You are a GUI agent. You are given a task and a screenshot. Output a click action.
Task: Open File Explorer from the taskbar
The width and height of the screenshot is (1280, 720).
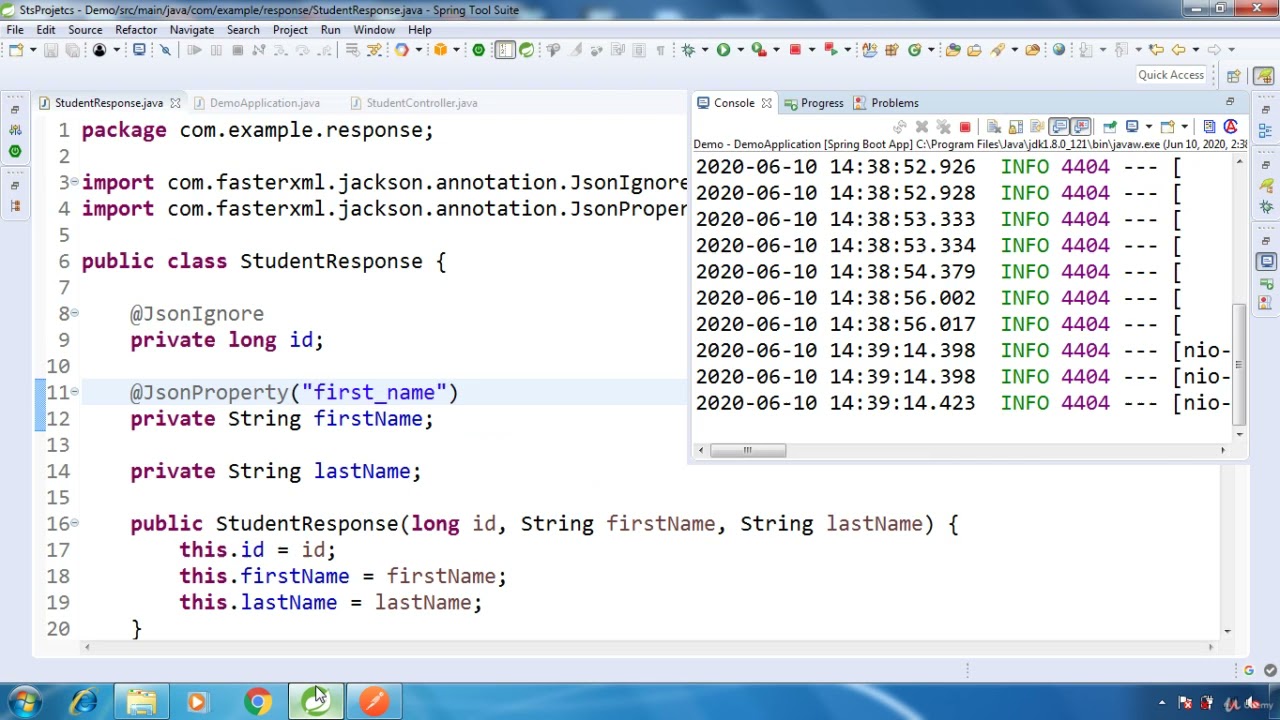tap(141, 702)
